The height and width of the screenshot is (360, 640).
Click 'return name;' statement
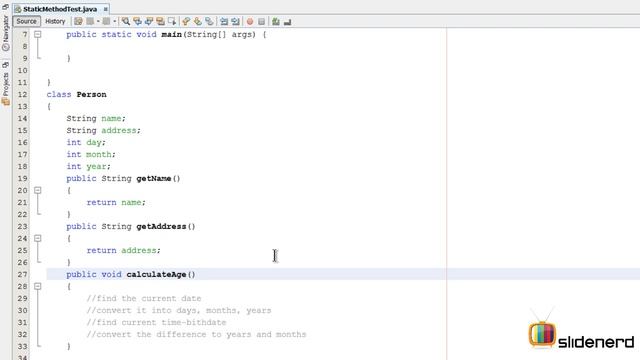[x=116, y=202]
